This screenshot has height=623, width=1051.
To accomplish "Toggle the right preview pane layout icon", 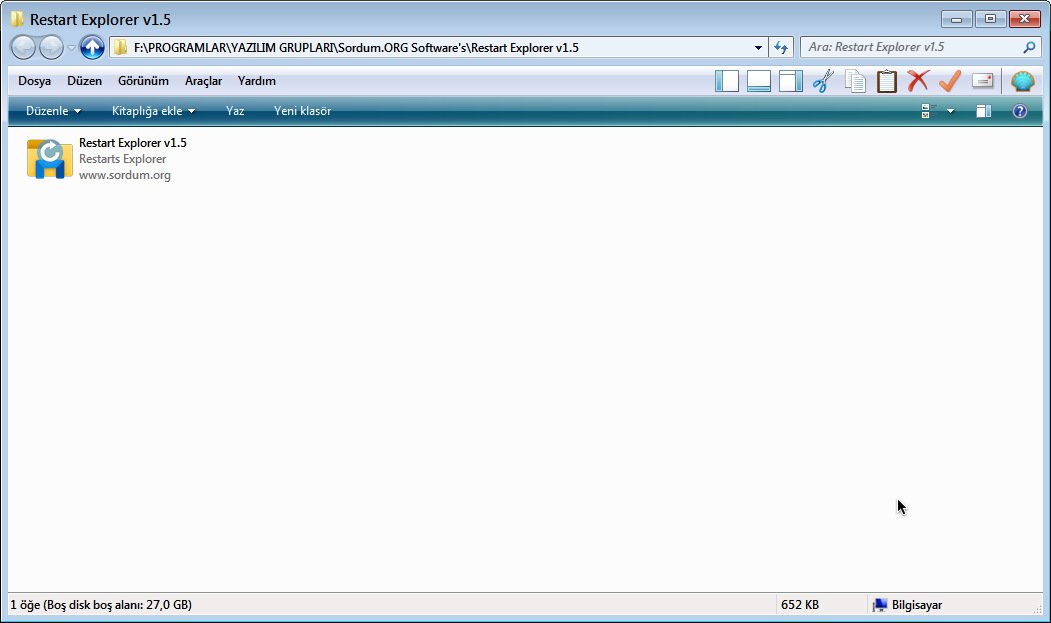I will coord(791,81).
